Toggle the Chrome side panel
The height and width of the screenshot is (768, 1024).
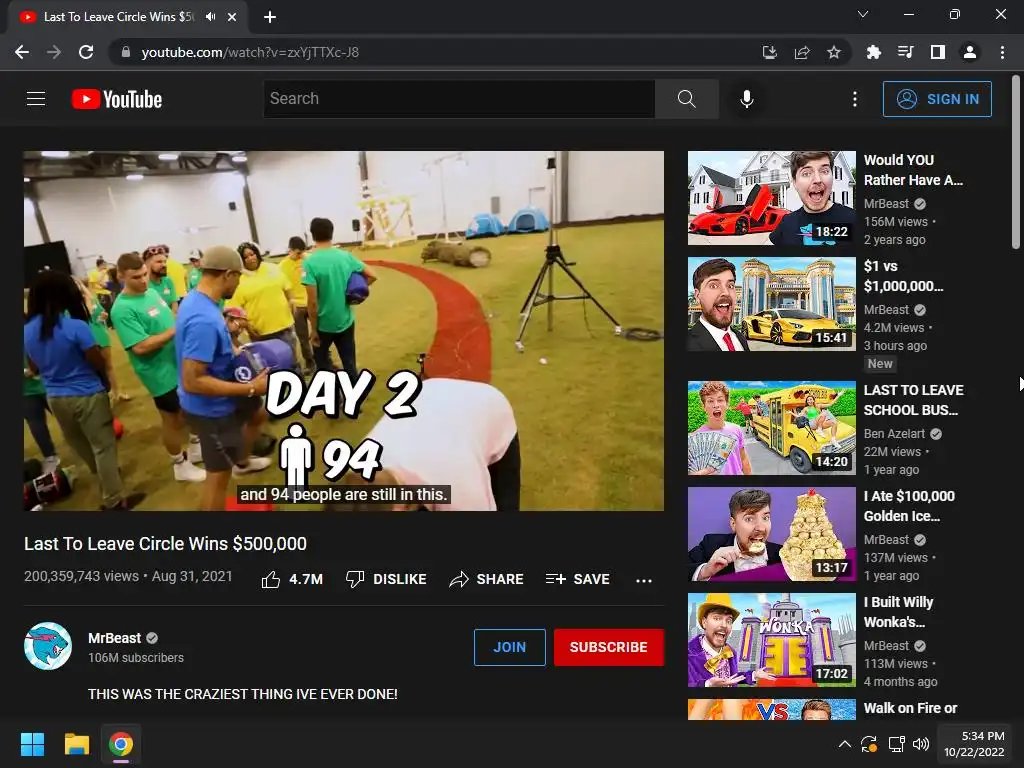tap(937, 52)
